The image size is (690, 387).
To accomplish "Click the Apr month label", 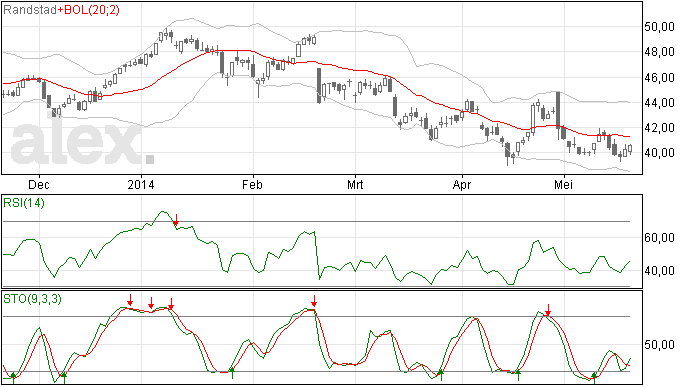I will click(462, 184).
